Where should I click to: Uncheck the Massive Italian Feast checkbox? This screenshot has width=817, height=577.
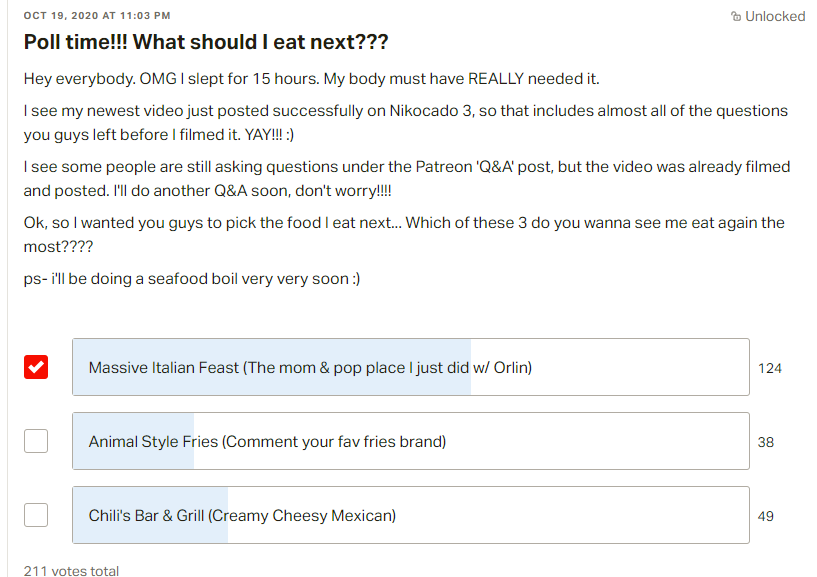(36, 367)
